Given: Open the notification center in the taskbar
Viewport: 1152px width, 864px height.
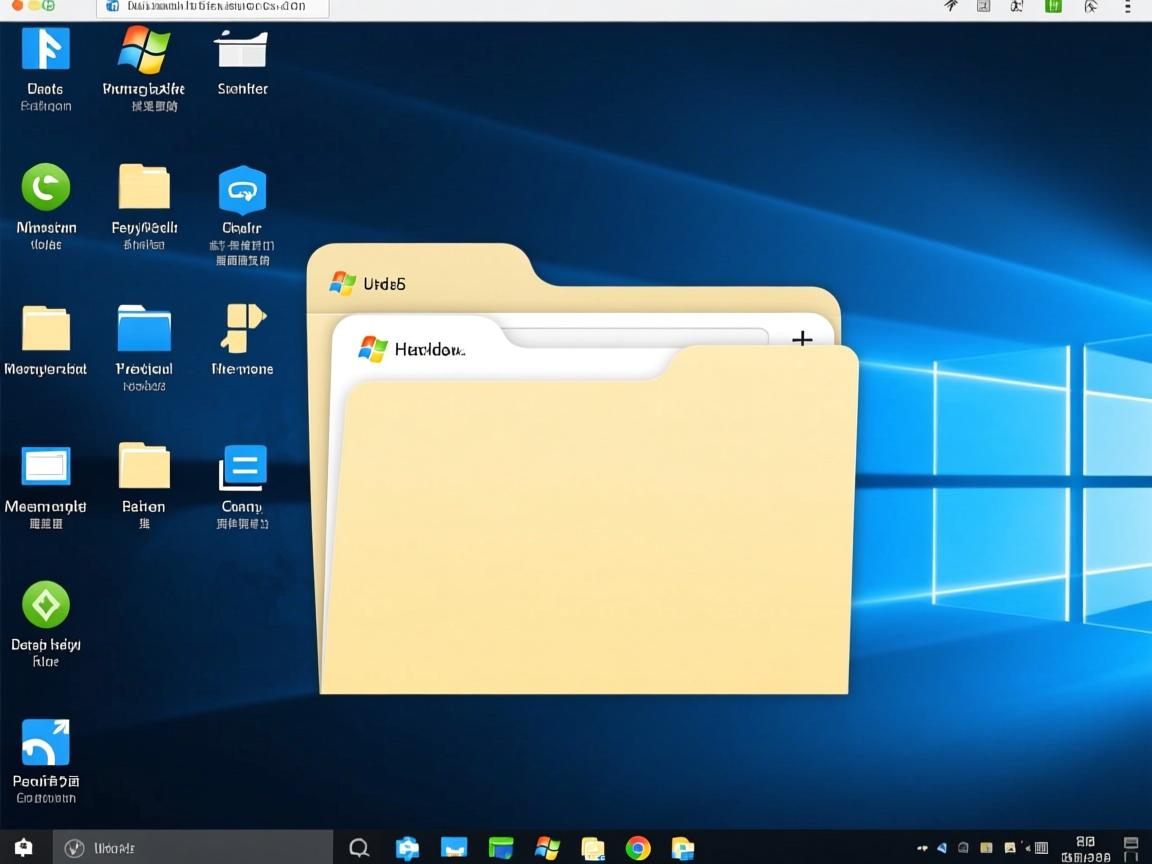Looking at the screenshot, I should [1131, 848].
